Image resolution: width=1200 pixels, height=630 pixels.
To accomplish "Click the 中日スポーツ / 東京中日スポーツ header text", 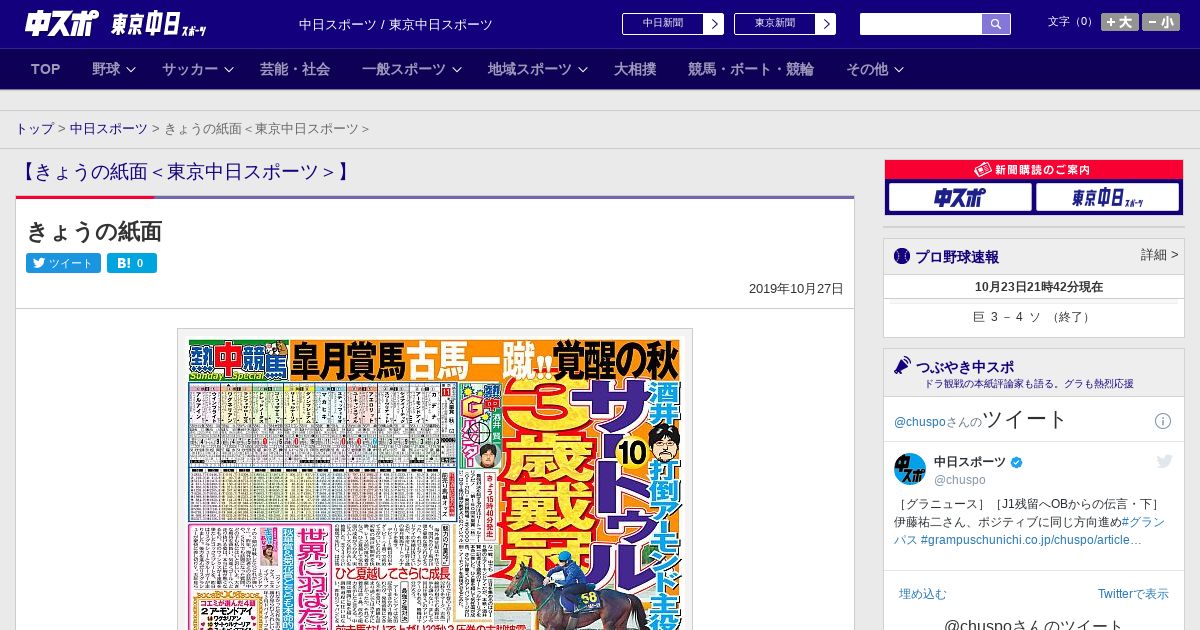I will click(396, 24).
